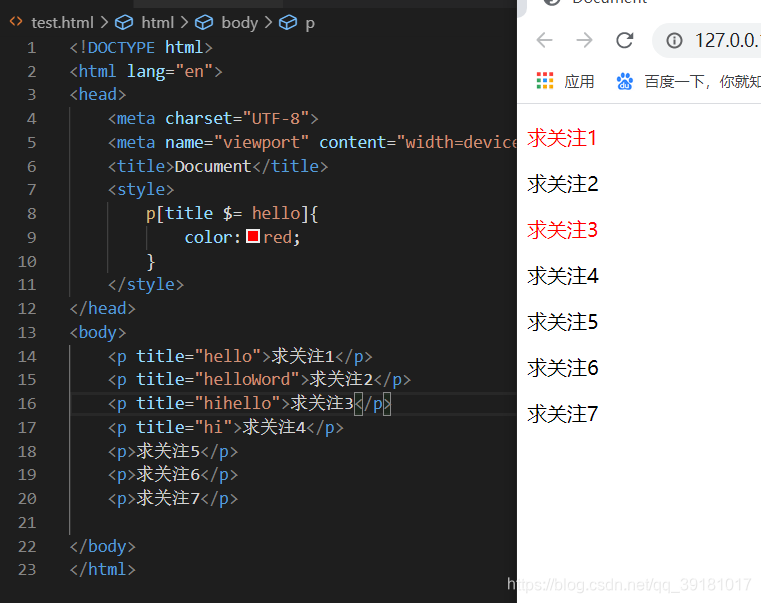Click the <html lang="en"> code line
Screen dimensions: 761x603
pos(146,71)
